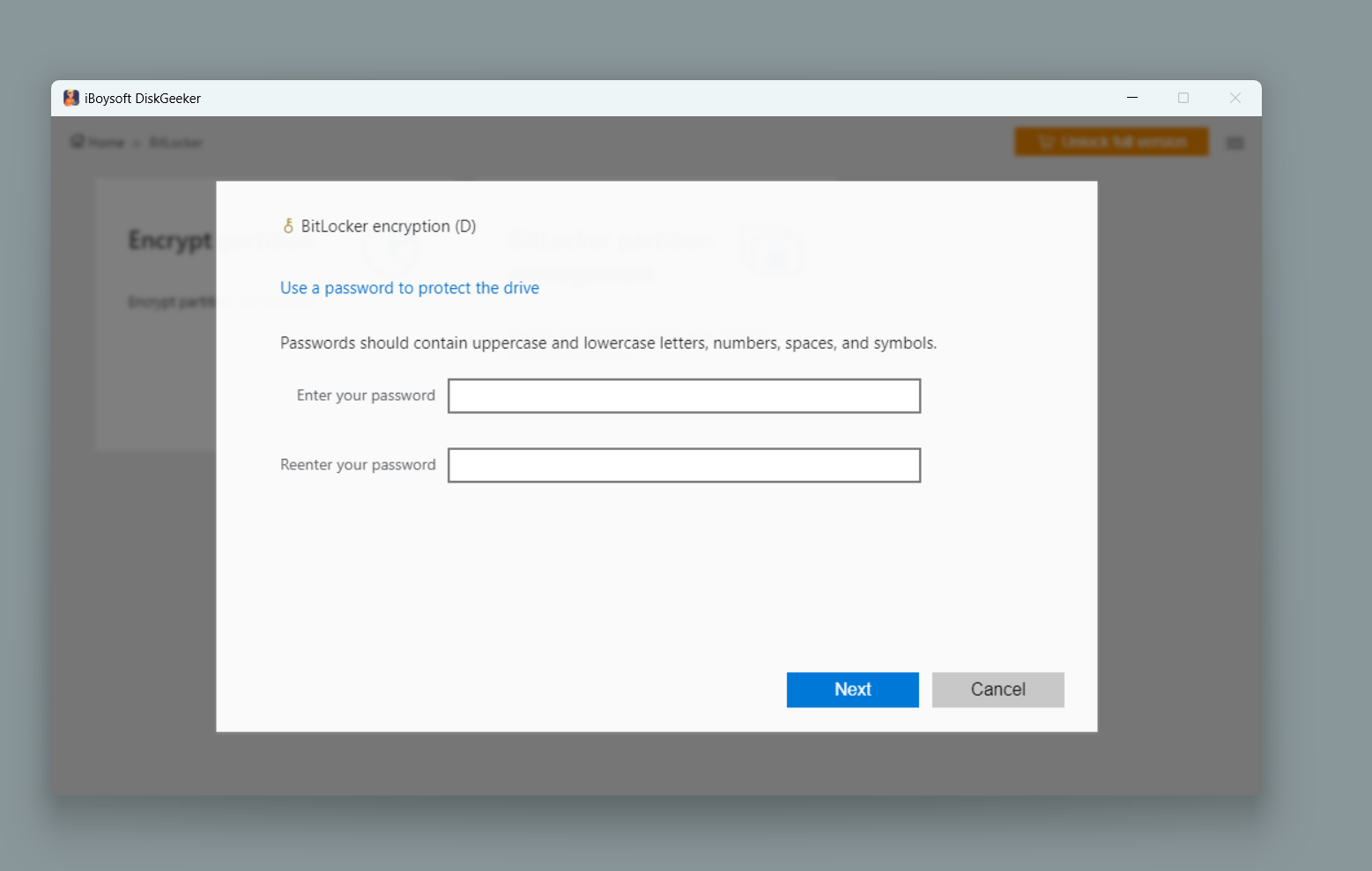Screen dimensions: 1372x871
Task: Focus the Reenter your password field
Action: (684, 465)
